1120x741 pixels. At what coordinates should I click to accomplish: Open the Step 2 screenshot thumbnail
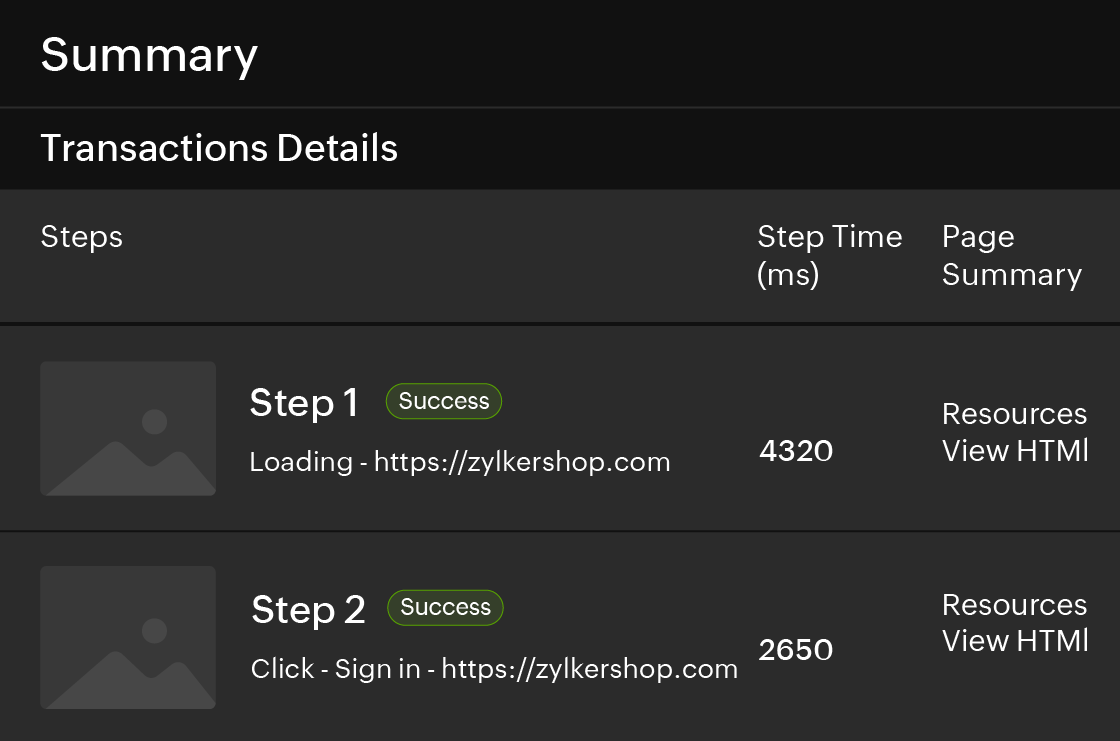click(128, 637)
